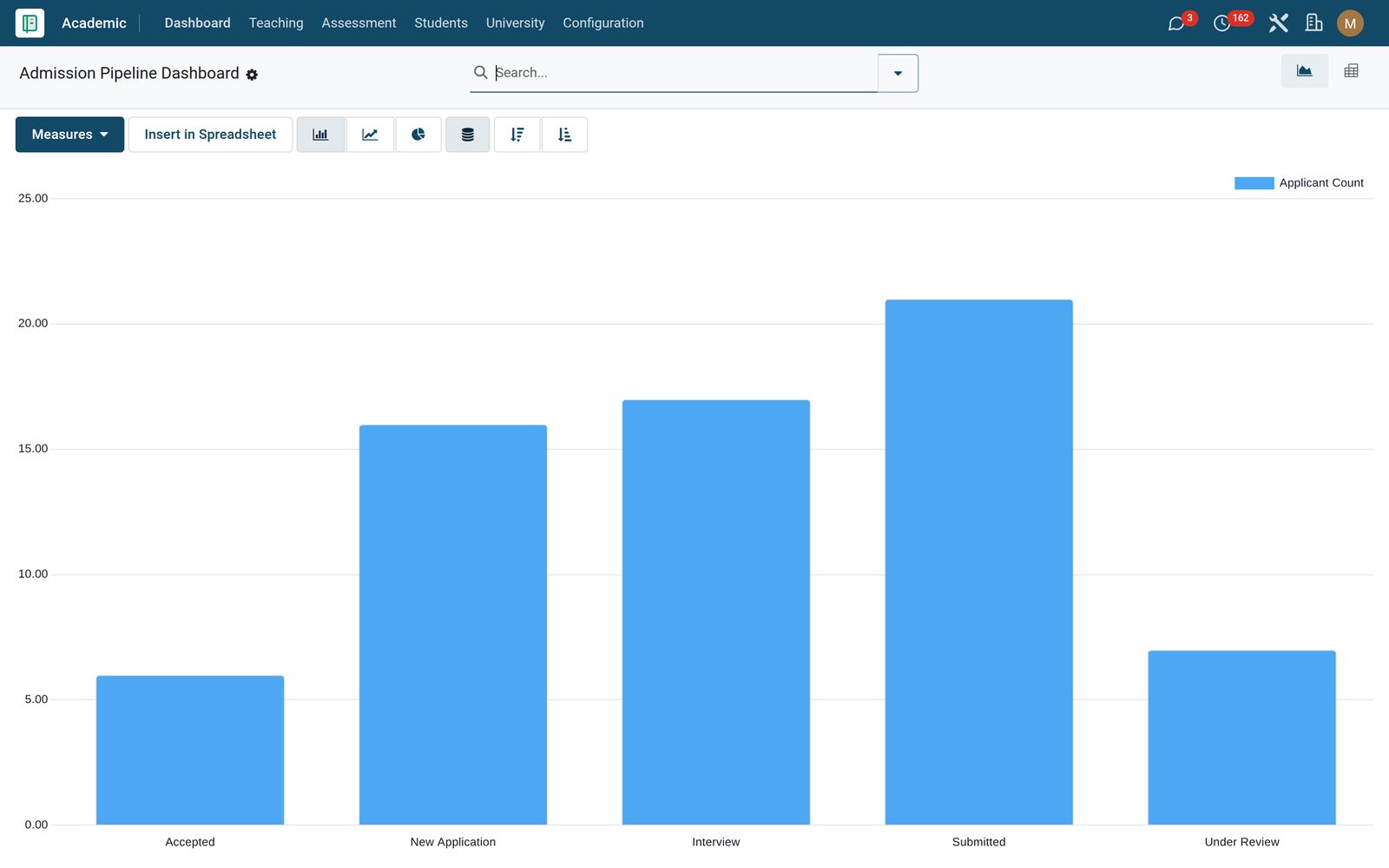Open the Academic app home icon
This screenshot has height=868, width=1389.
(30, 23)
